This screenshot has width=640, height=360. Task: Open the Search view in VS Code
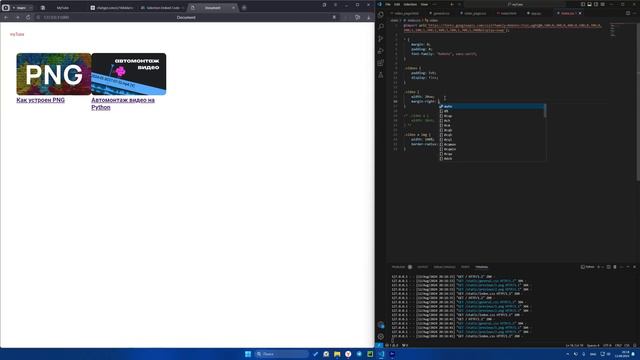[381, 27]
